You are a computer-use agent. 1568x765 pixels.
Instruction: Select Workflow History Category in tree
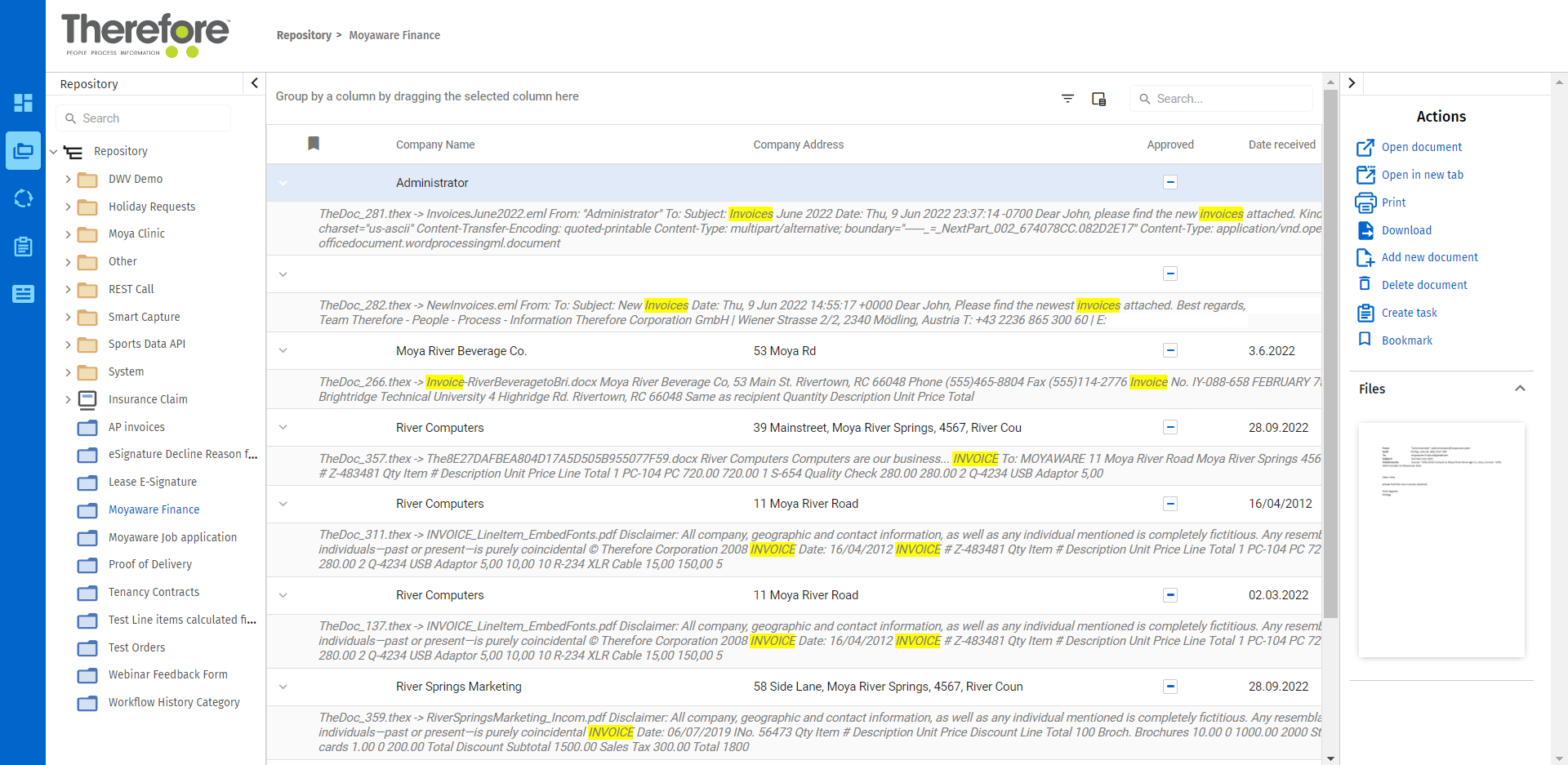pyautogui.click(x=174, y=702)
